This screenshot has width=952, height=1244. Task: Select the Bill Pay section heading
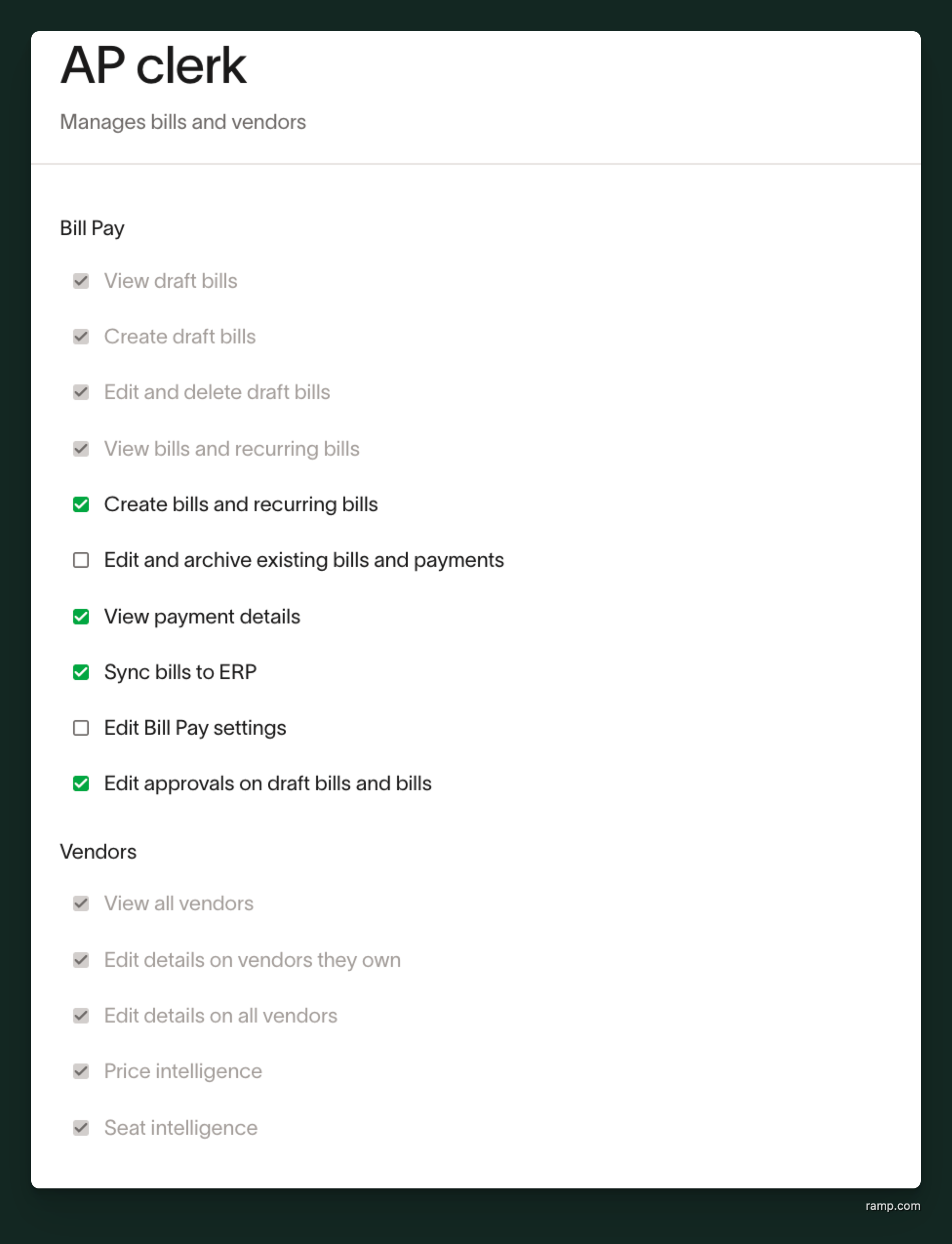click(x=92, y=228)
